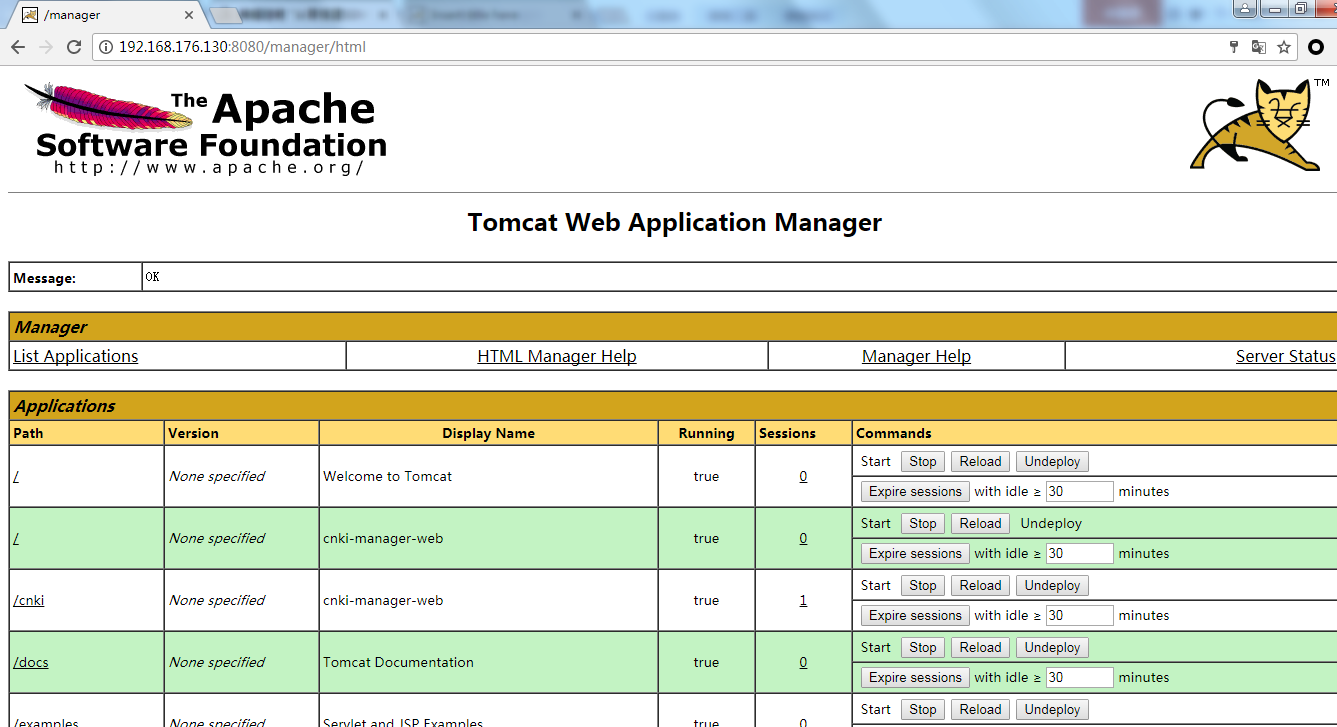Viewport: 1337px width, 727px height.
Task: Bookmark this page with the star icon
Action: pos(1284,47)
